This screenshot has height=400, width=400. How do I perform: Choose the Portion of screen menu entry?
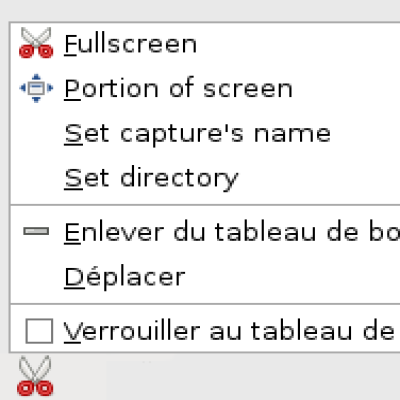tap(205, 88)
